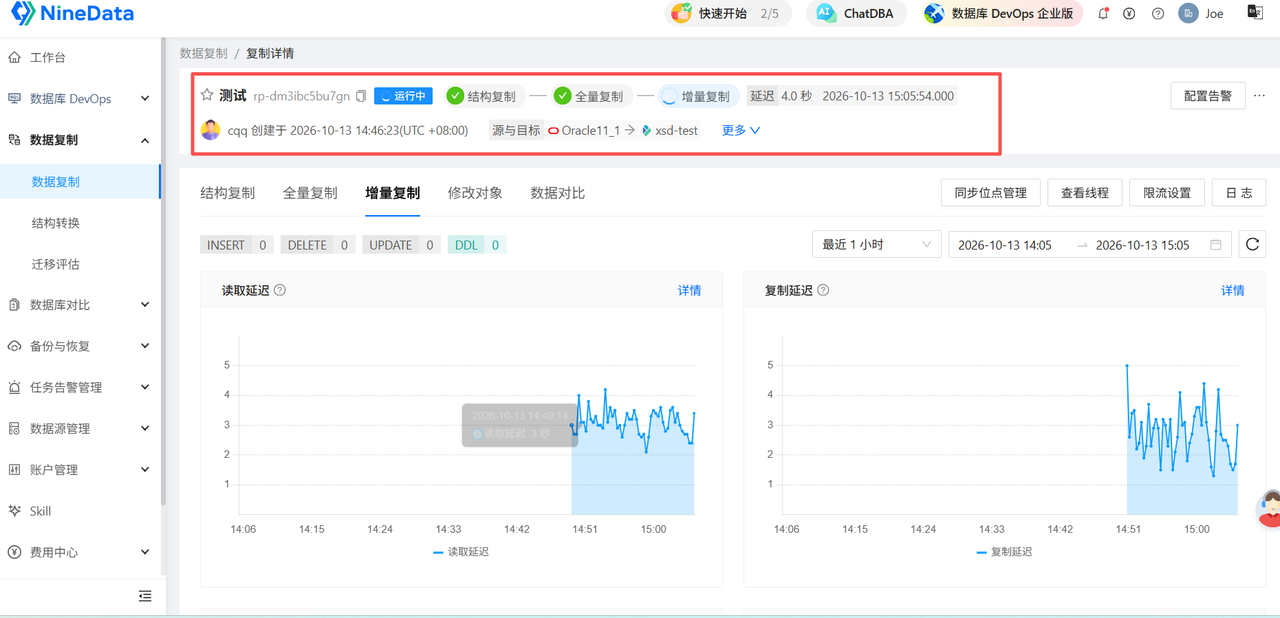
Task: Open the support chat avatar
Action: (x=1270, y=509)
